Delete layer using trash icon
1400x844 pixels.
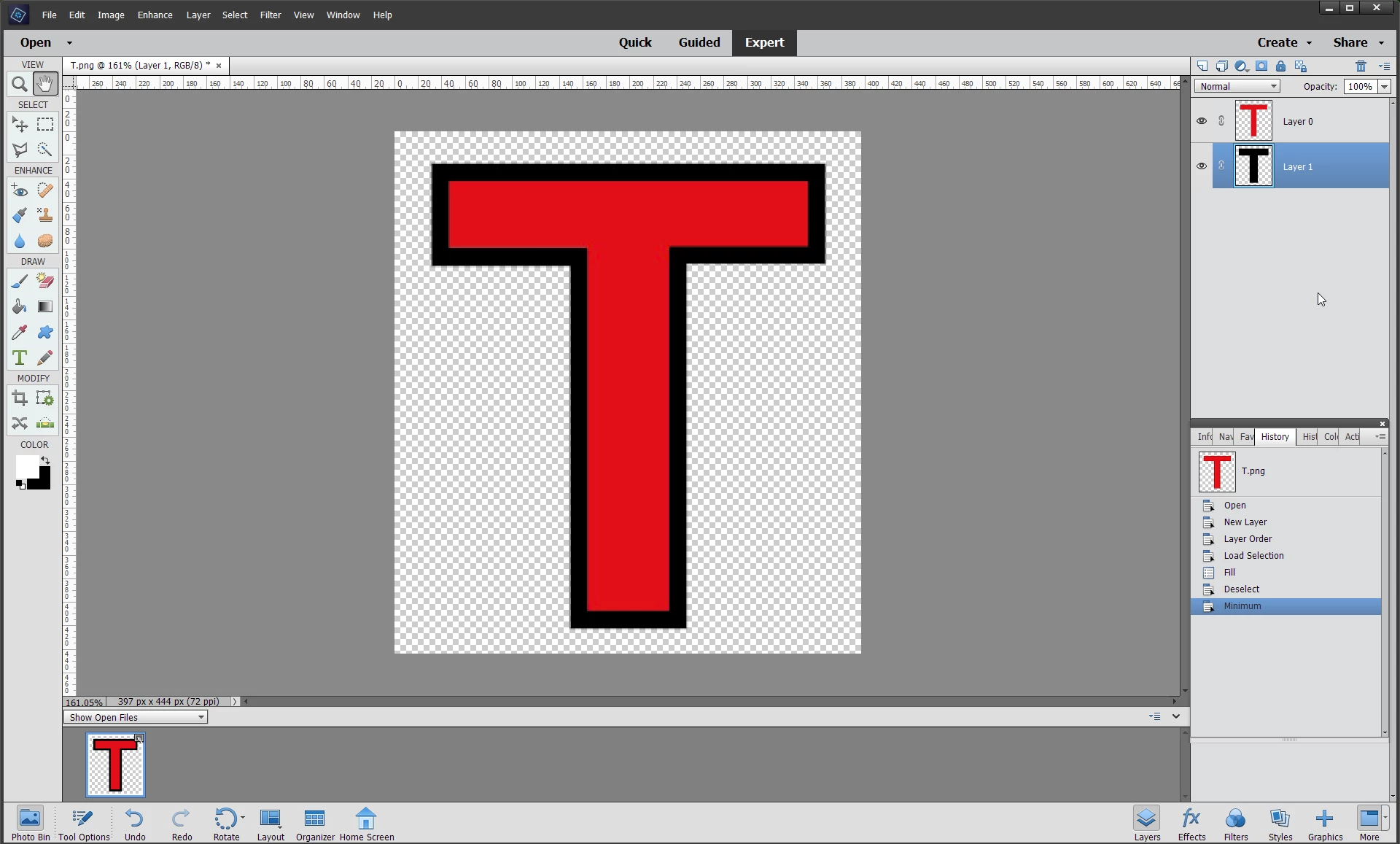[x=1360, y=66]
